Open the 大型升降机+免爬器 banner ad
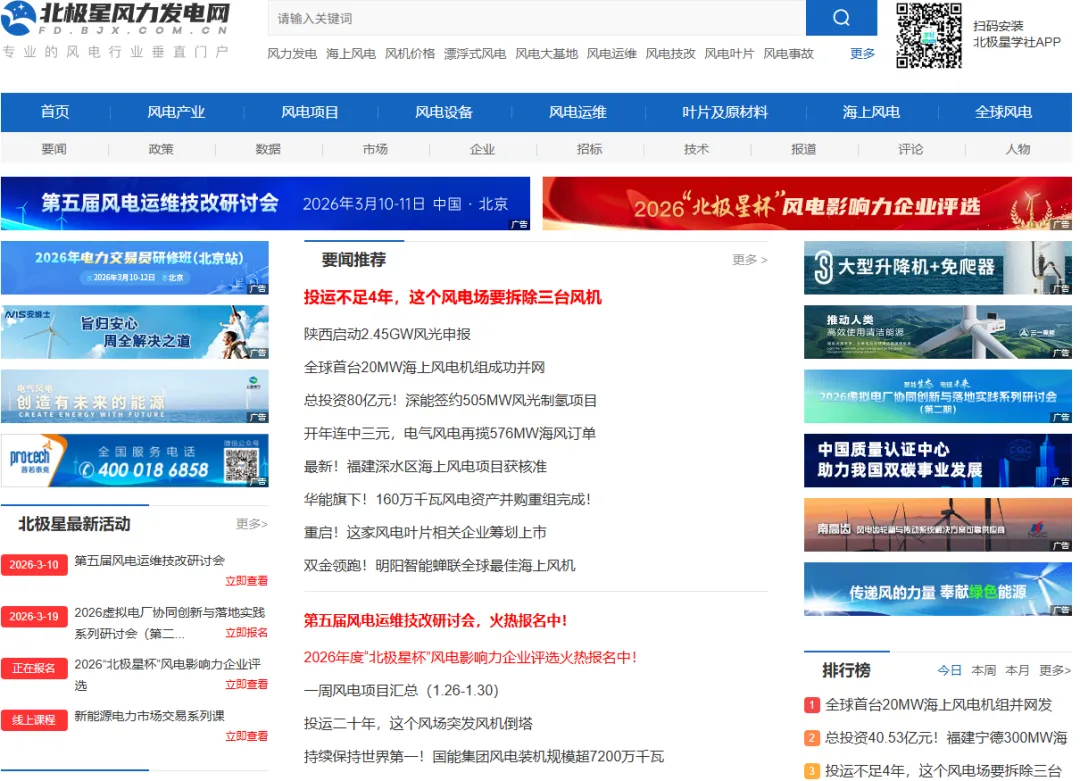 pos(937,268)
